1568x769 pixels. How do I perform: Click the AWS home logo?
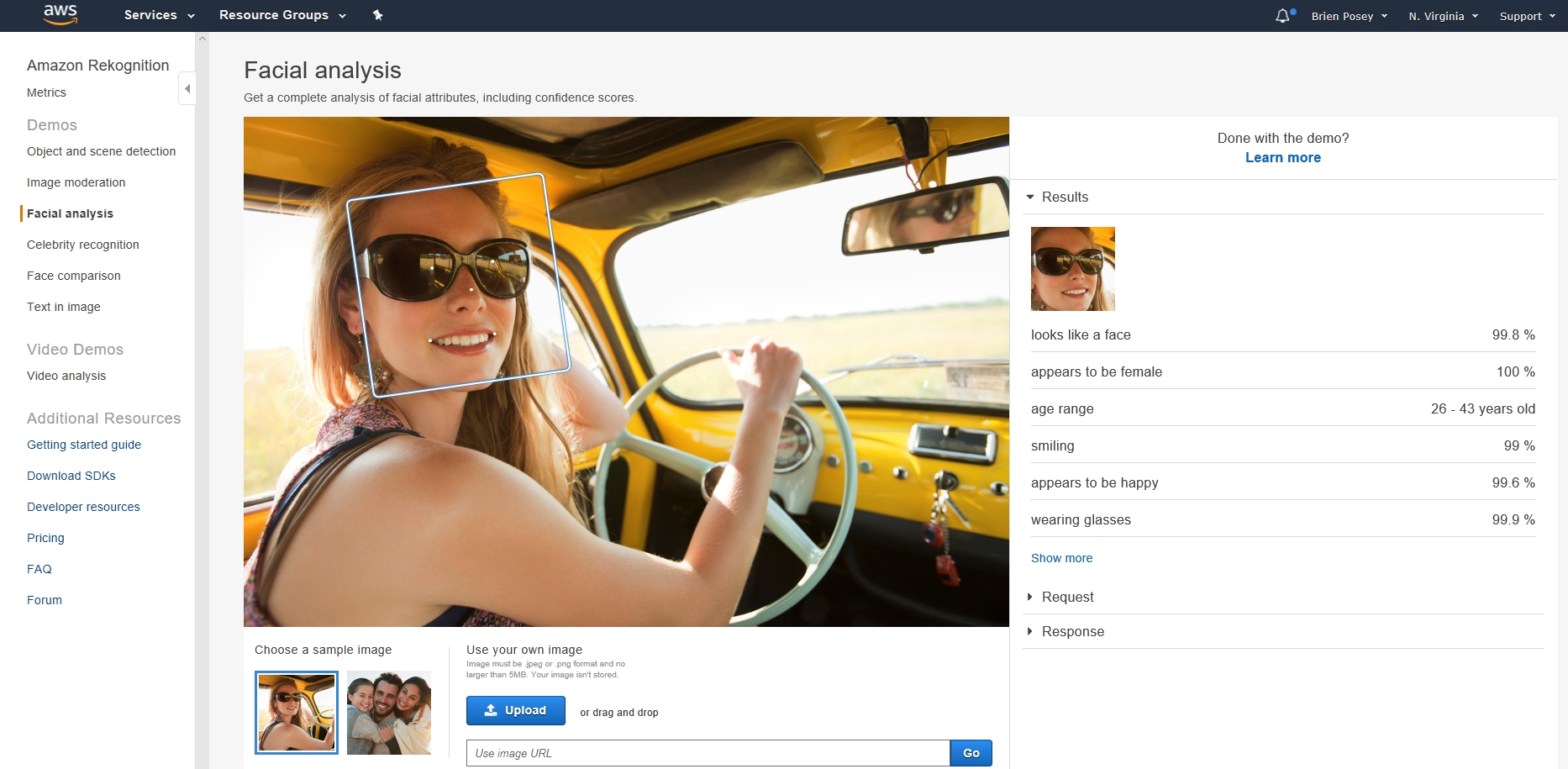[57, 14]
